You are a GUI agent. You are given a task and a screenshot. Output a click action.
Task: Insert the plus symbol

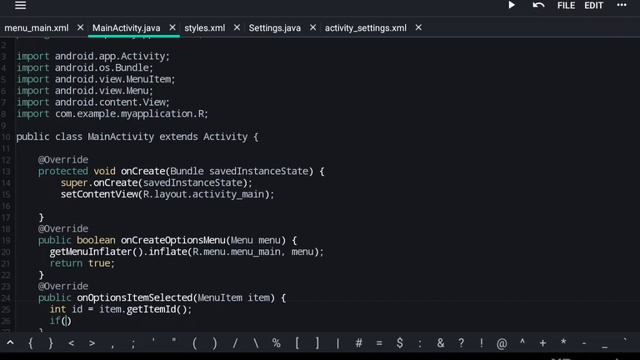(543, 344)
